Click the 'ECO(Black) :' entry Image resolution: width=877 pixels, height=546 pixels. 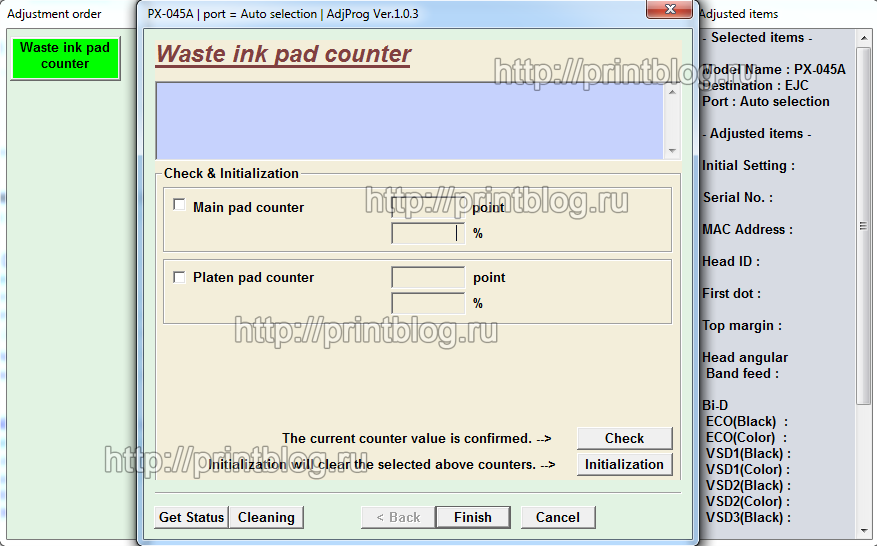747,421
